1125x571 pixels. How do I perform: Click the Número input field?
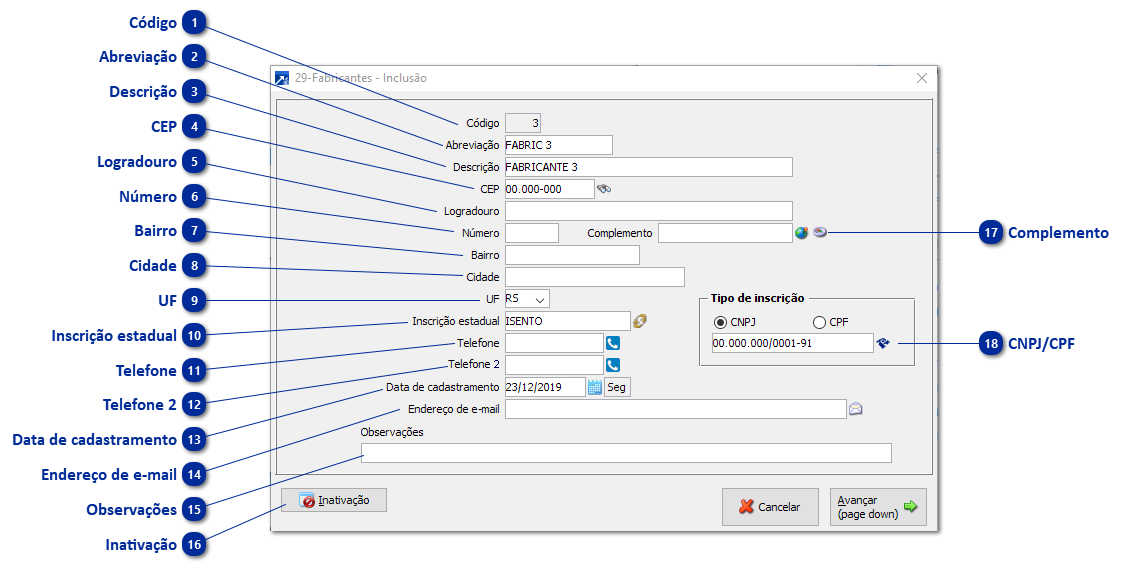532,233
